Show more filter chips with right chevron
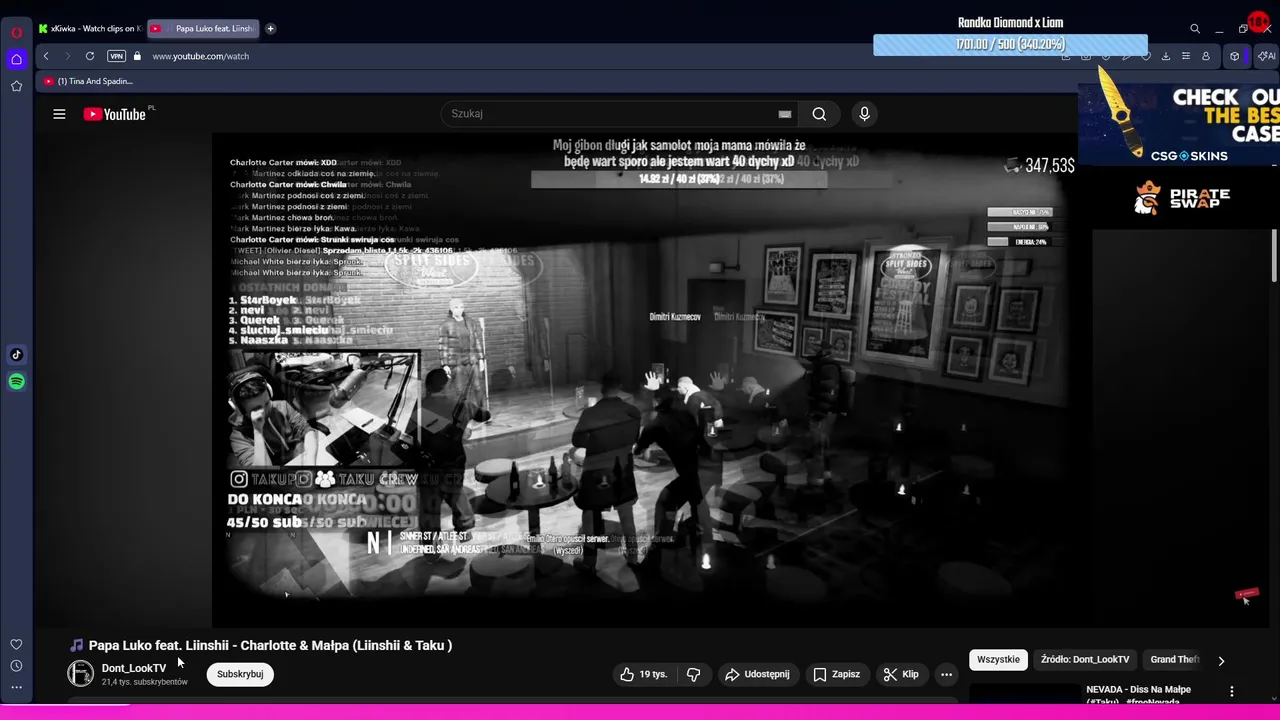Screen dimensions: 1280x720 coord(1221,661)
